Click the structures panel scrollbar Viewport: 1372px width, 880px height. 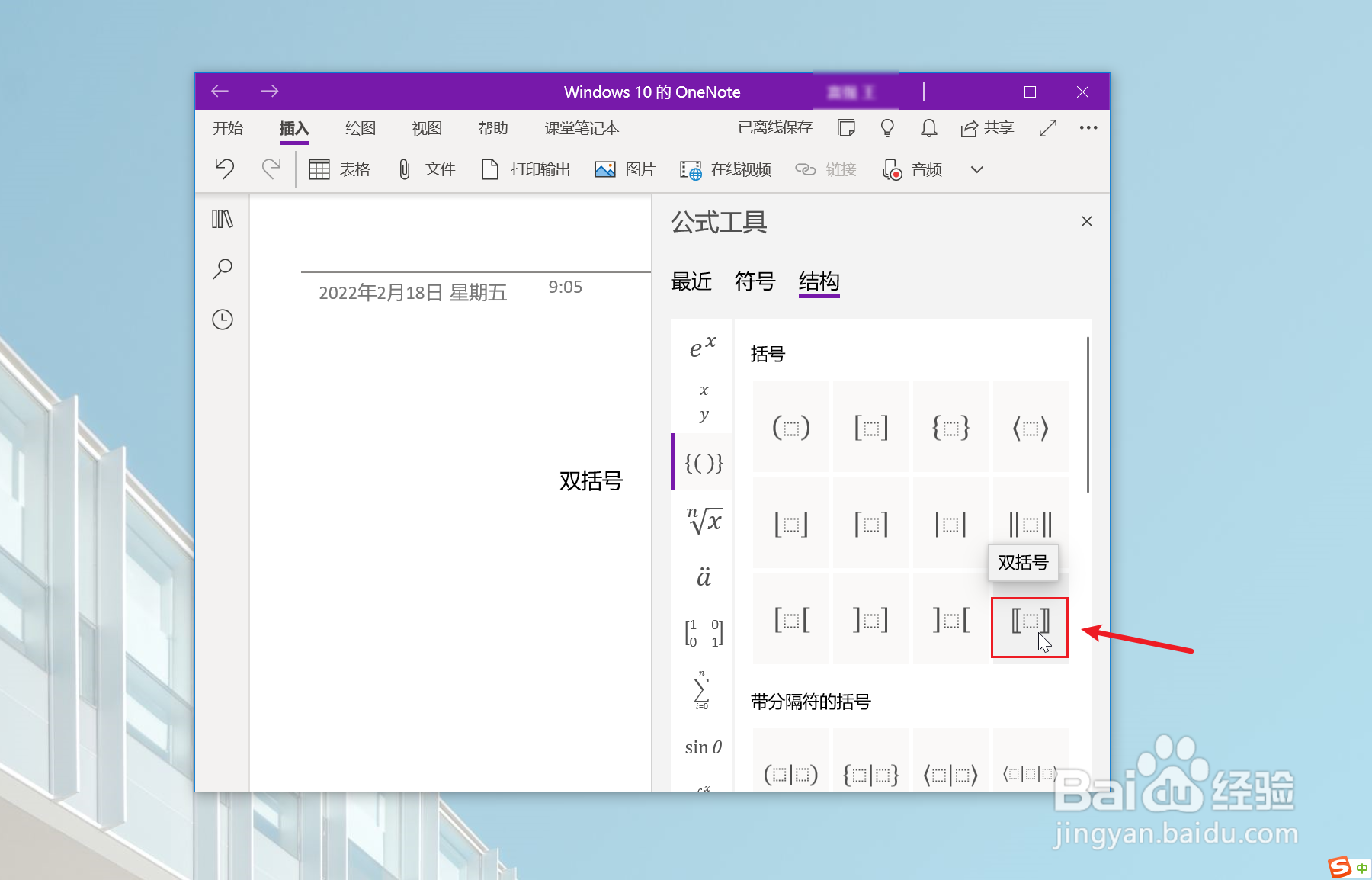pos(1088,414)
